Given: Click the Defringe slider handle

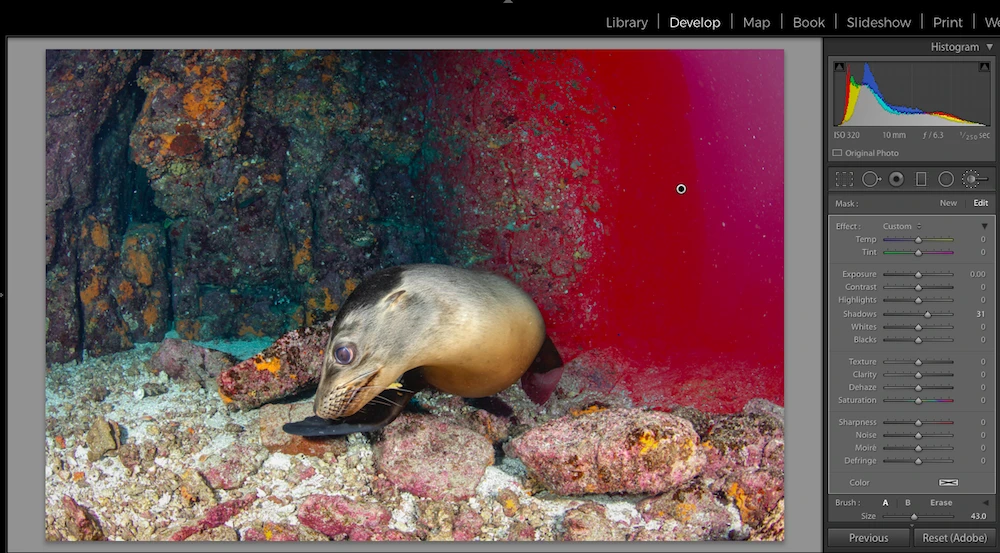Looking at the screenshot, I should pos(918,461).
